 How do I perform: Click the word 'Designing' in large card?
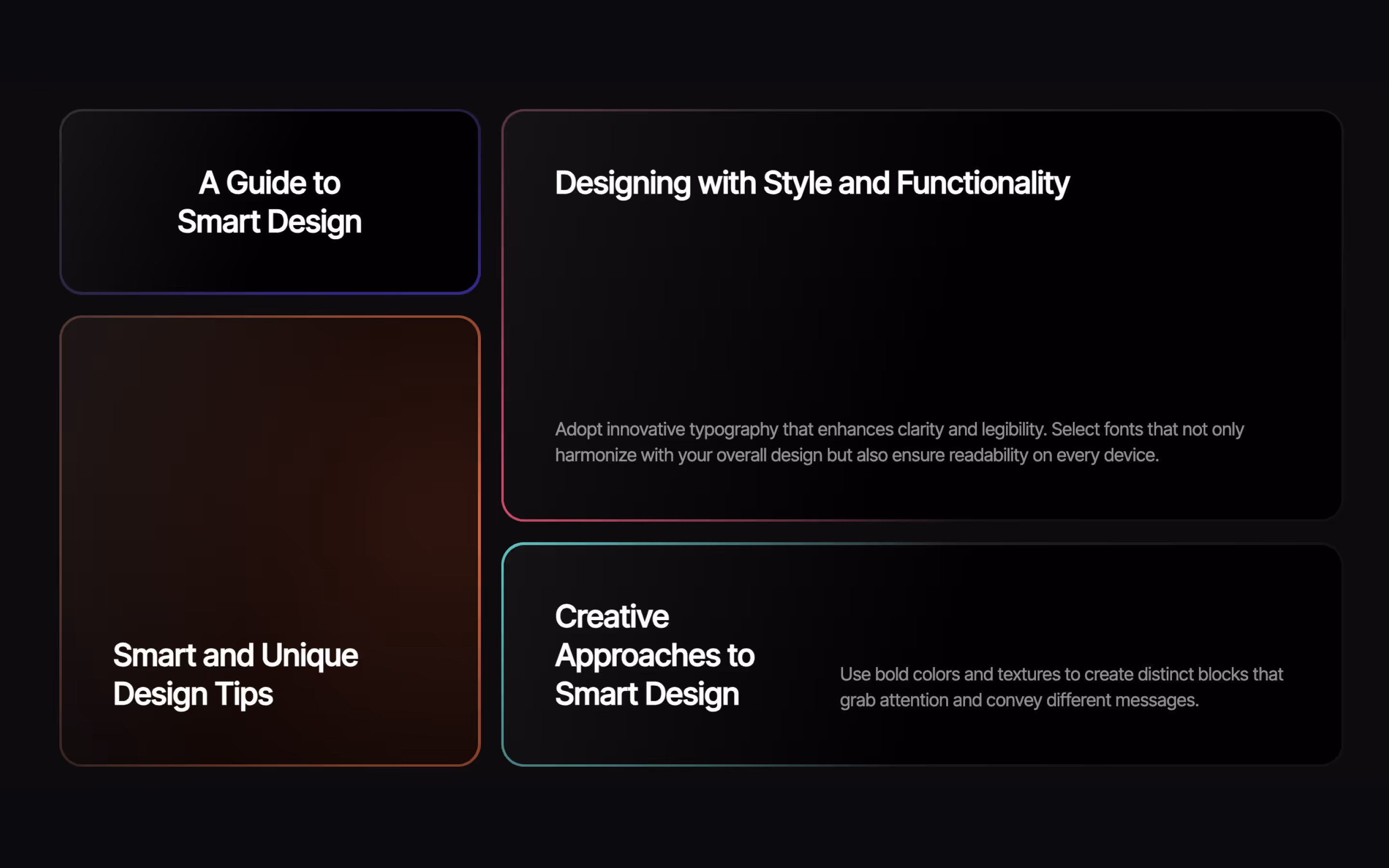(623, 184)
